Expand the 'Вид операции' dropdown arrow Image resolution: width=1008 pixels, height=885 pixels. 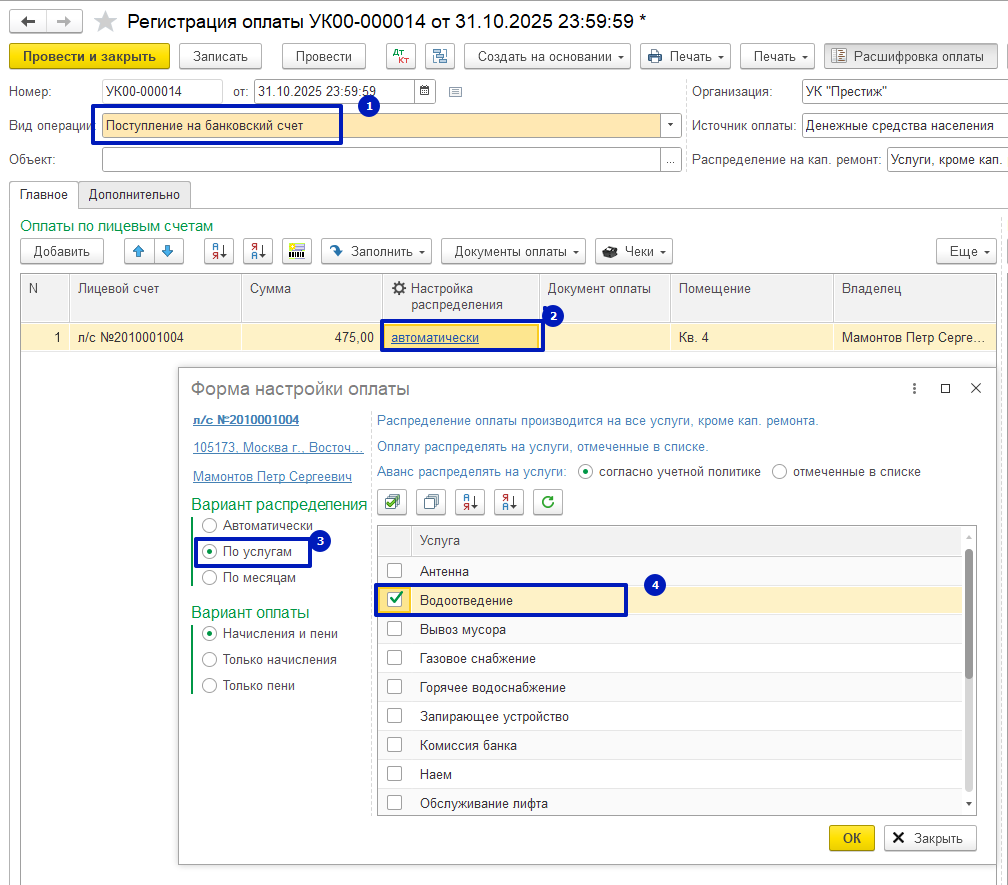coord(669,126)
